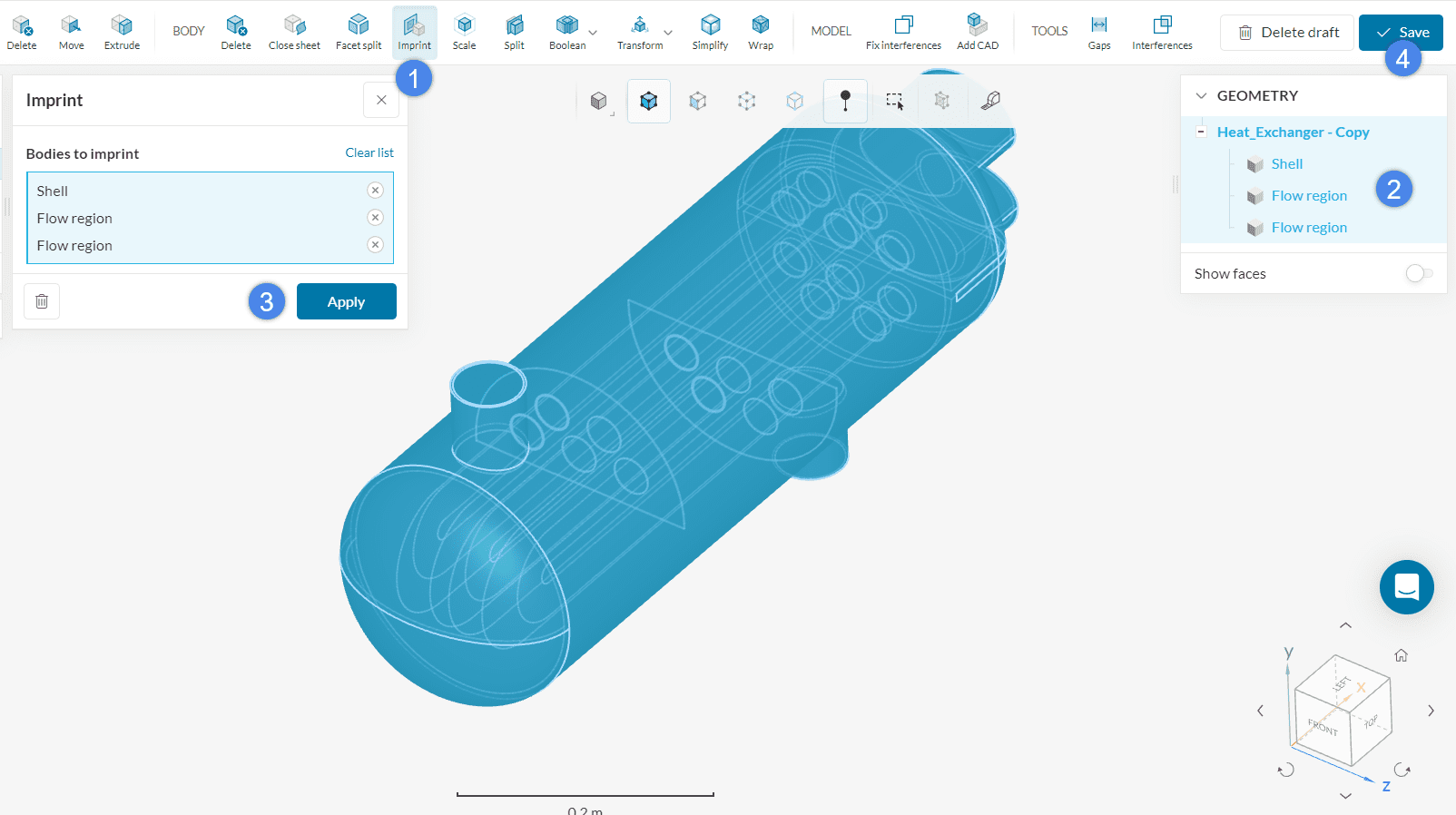
Task: Collapse the GEOMETRY panel
Action: click(x=1202, y=95)
